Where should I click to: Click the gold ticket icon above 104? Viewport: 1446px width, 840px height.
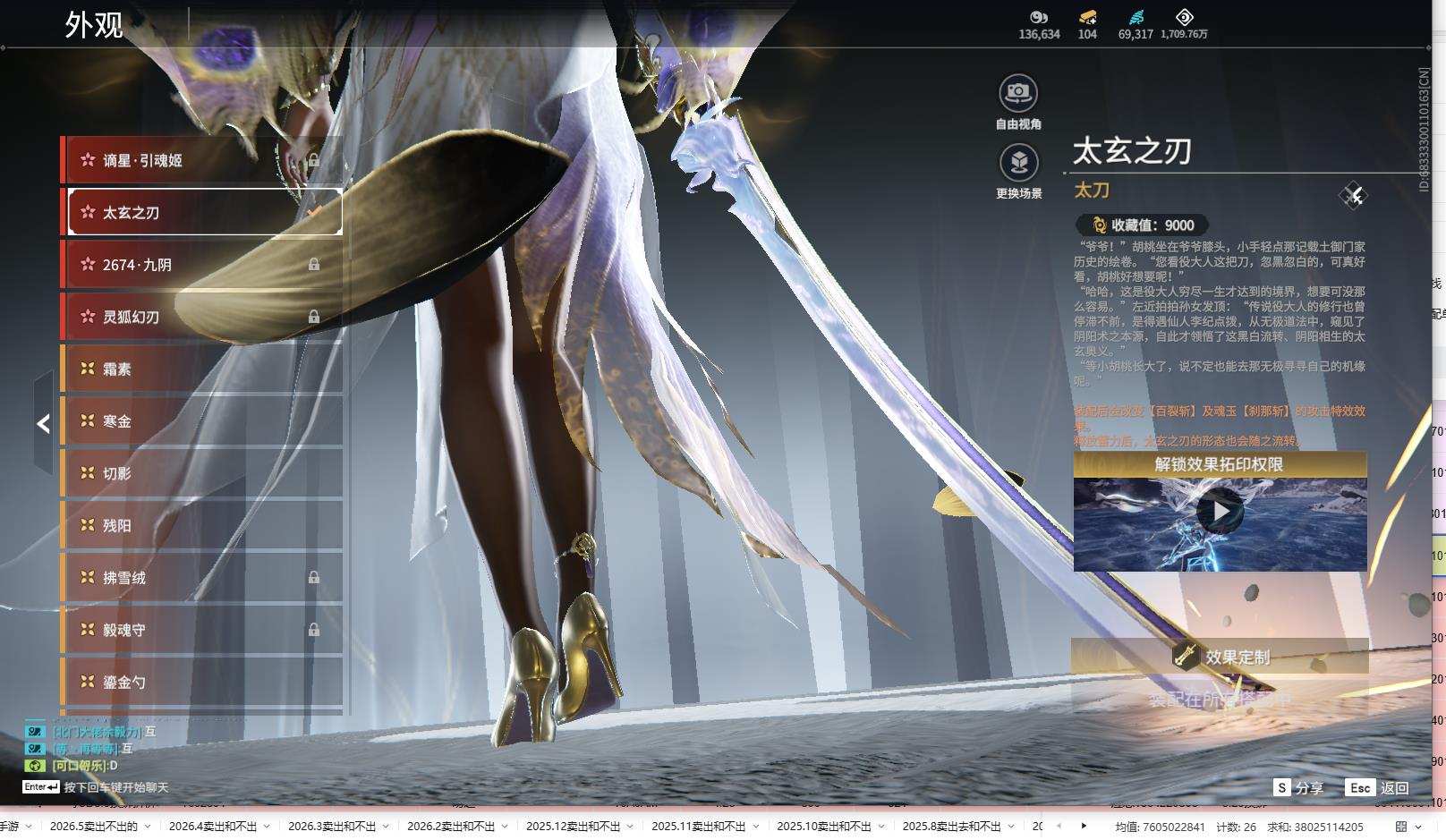[x=1087, y=17]
